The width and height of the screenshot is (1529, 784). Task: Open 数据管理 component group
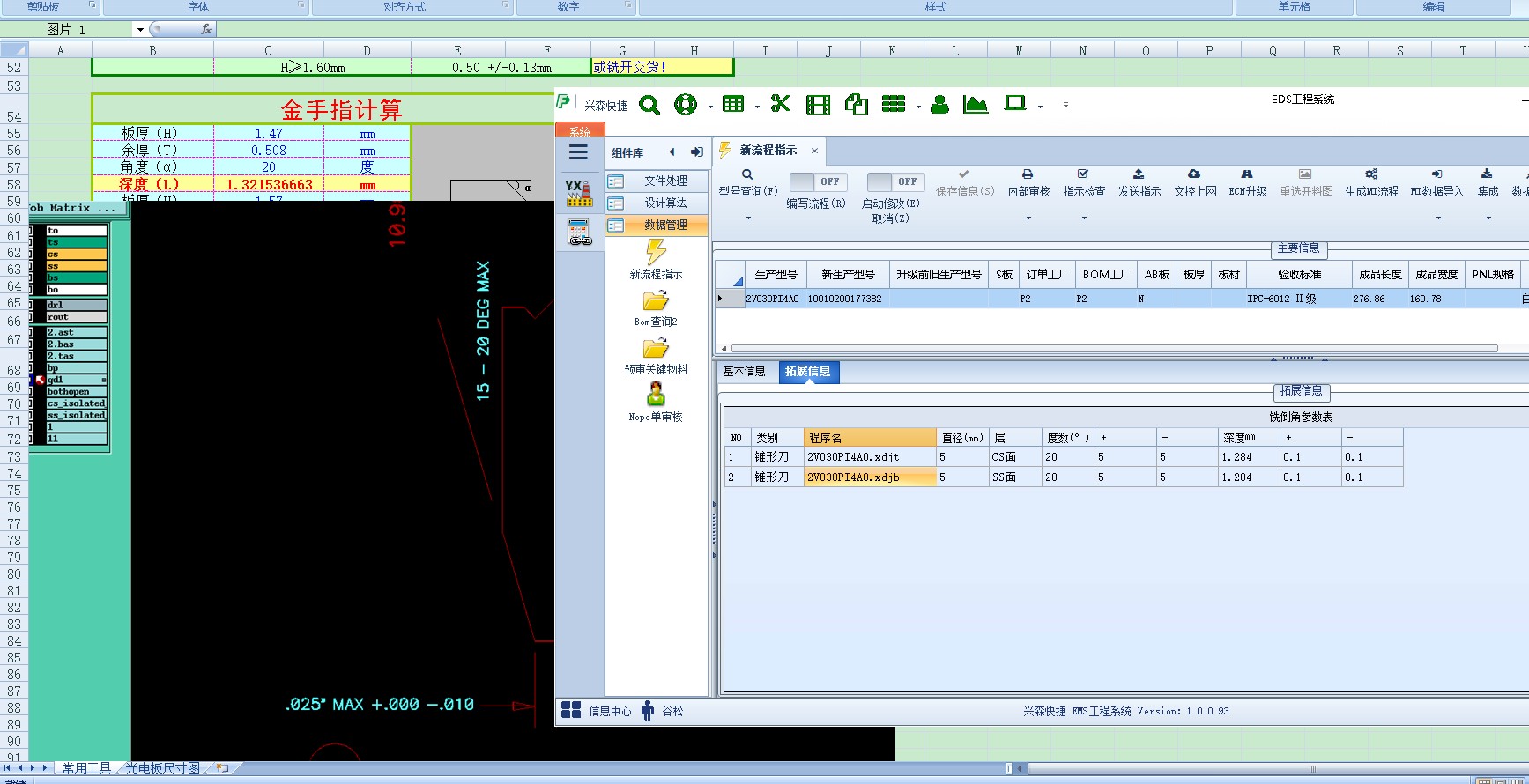click(x=657, y=225)
